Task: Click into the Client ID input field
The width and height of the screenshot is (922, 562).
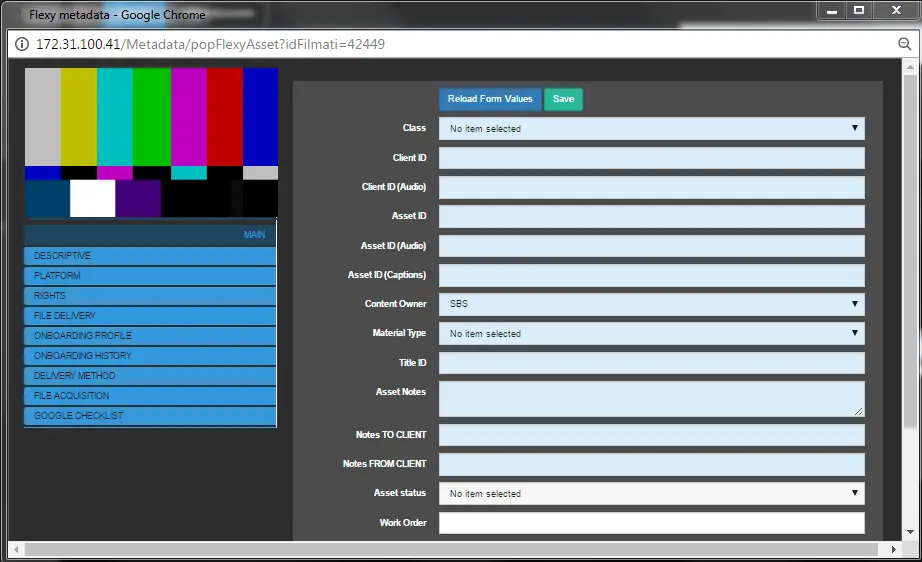Action: 651,158
